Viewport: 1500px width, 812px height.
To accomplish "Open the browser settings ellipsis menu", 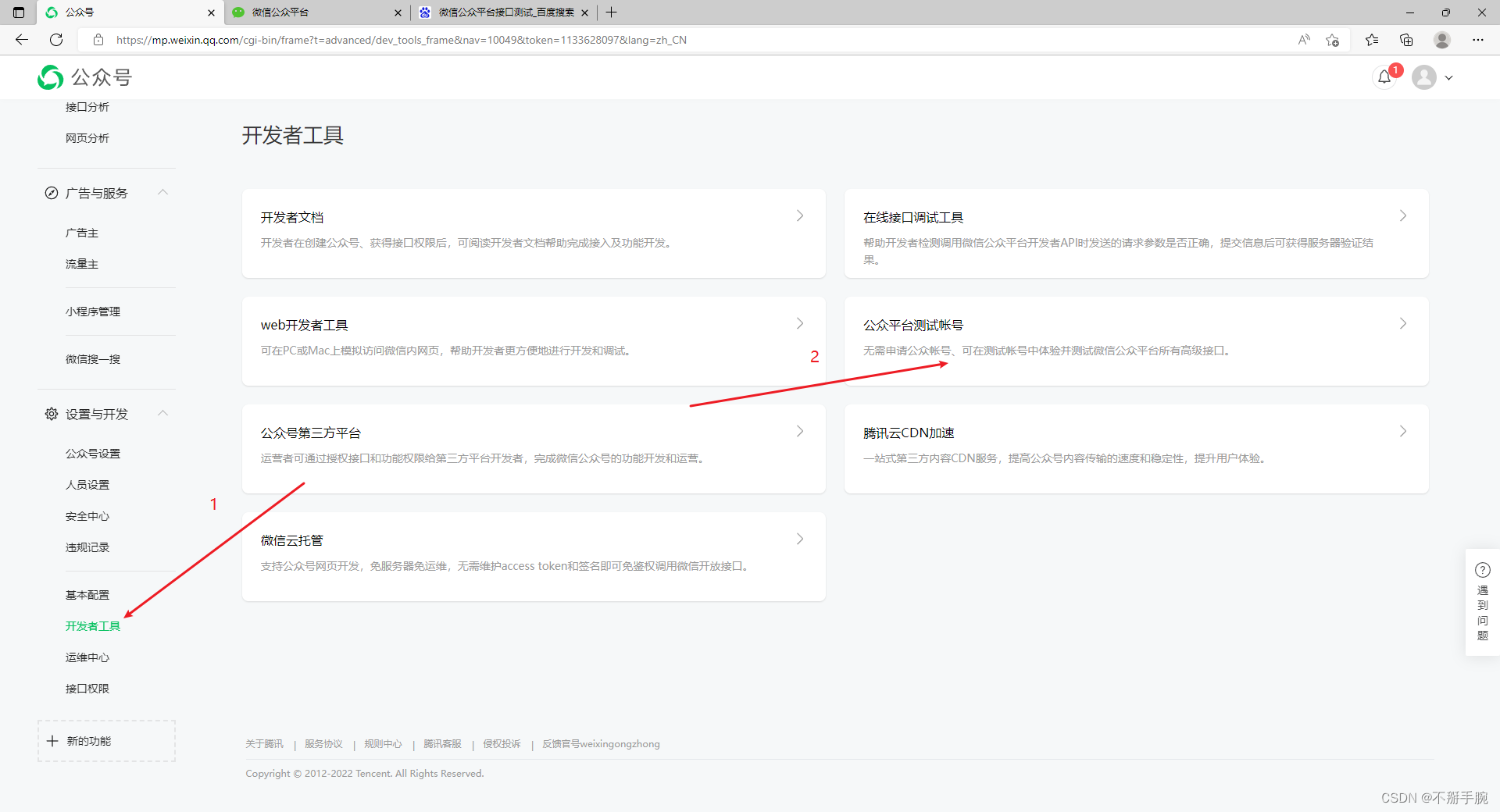I will pos(1478,40).
